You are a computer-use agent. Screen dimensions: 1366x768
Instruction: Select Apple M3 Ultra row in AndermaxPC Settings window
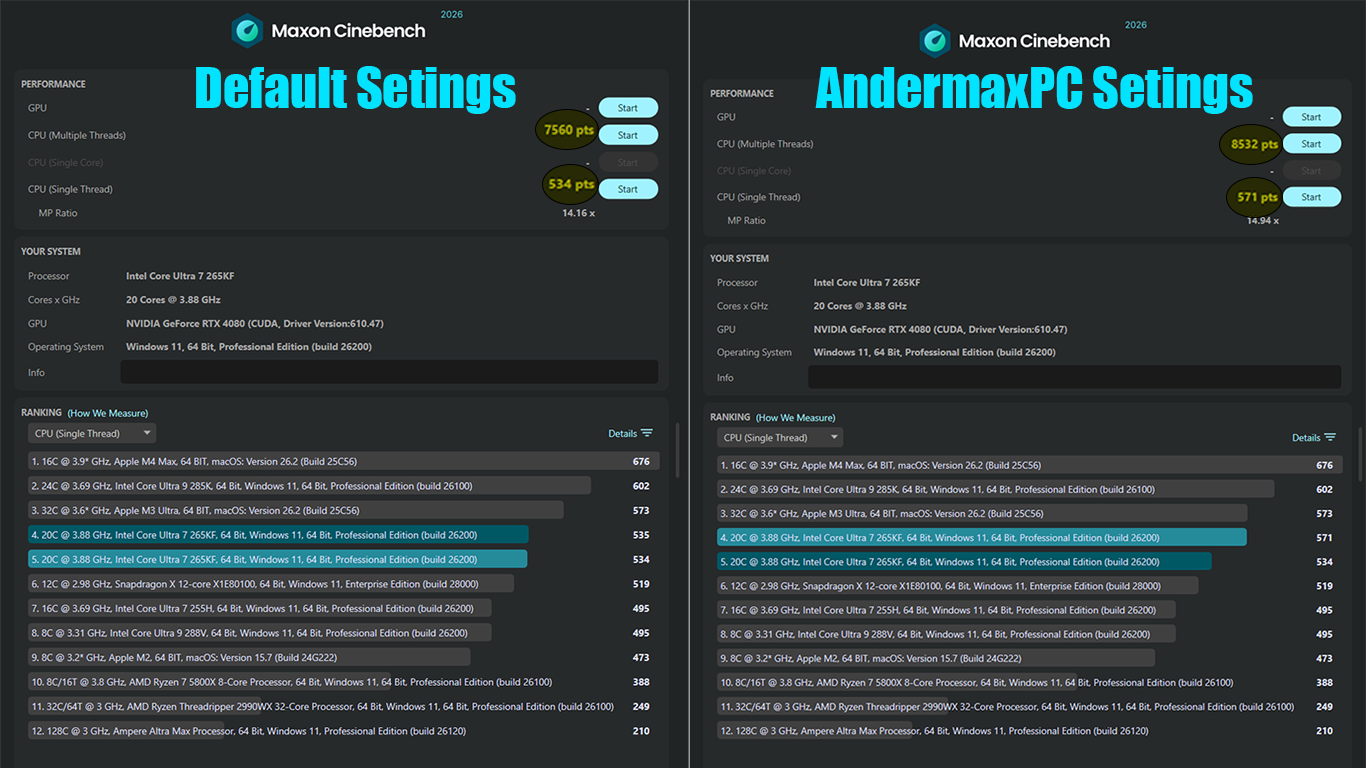[1028, 513]
